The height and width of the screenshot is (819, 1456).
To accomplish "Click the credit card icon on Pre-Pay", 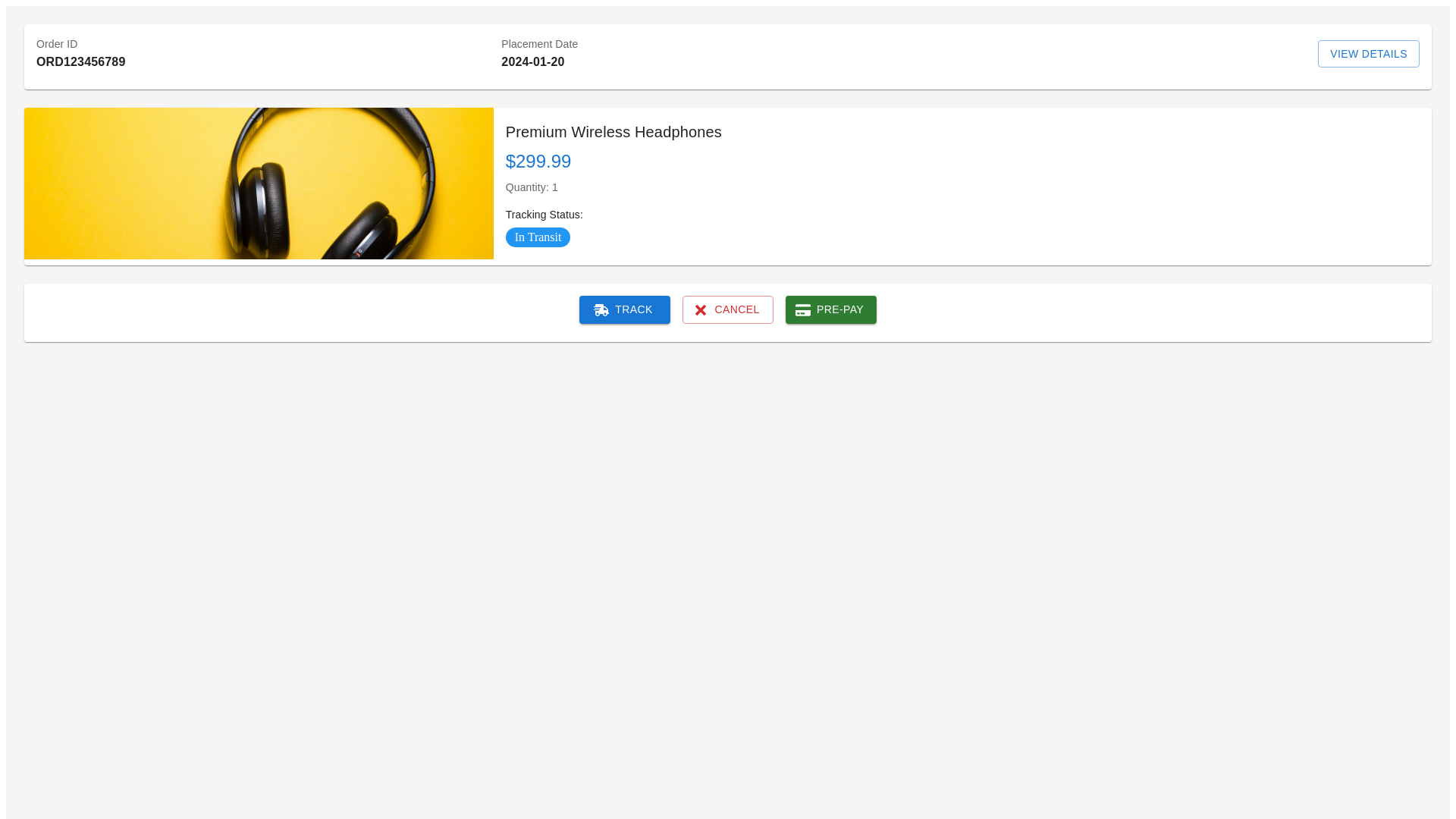I will point(802,309).
